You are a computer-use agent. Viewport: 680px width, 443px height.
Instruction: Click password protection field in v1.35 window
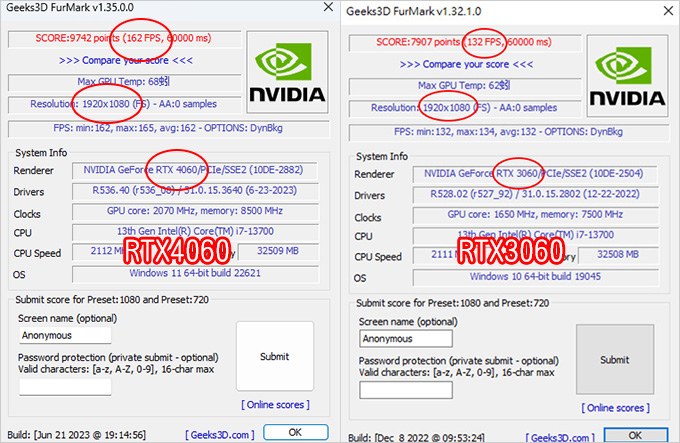(x=65, y=387)
